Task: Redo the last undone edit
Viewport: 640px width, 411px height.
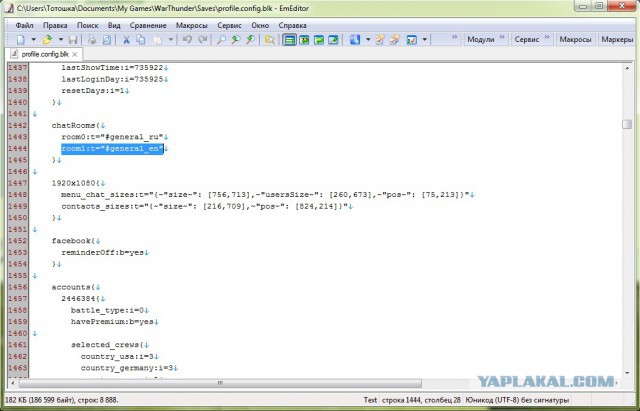Action: tap(202, 40)
